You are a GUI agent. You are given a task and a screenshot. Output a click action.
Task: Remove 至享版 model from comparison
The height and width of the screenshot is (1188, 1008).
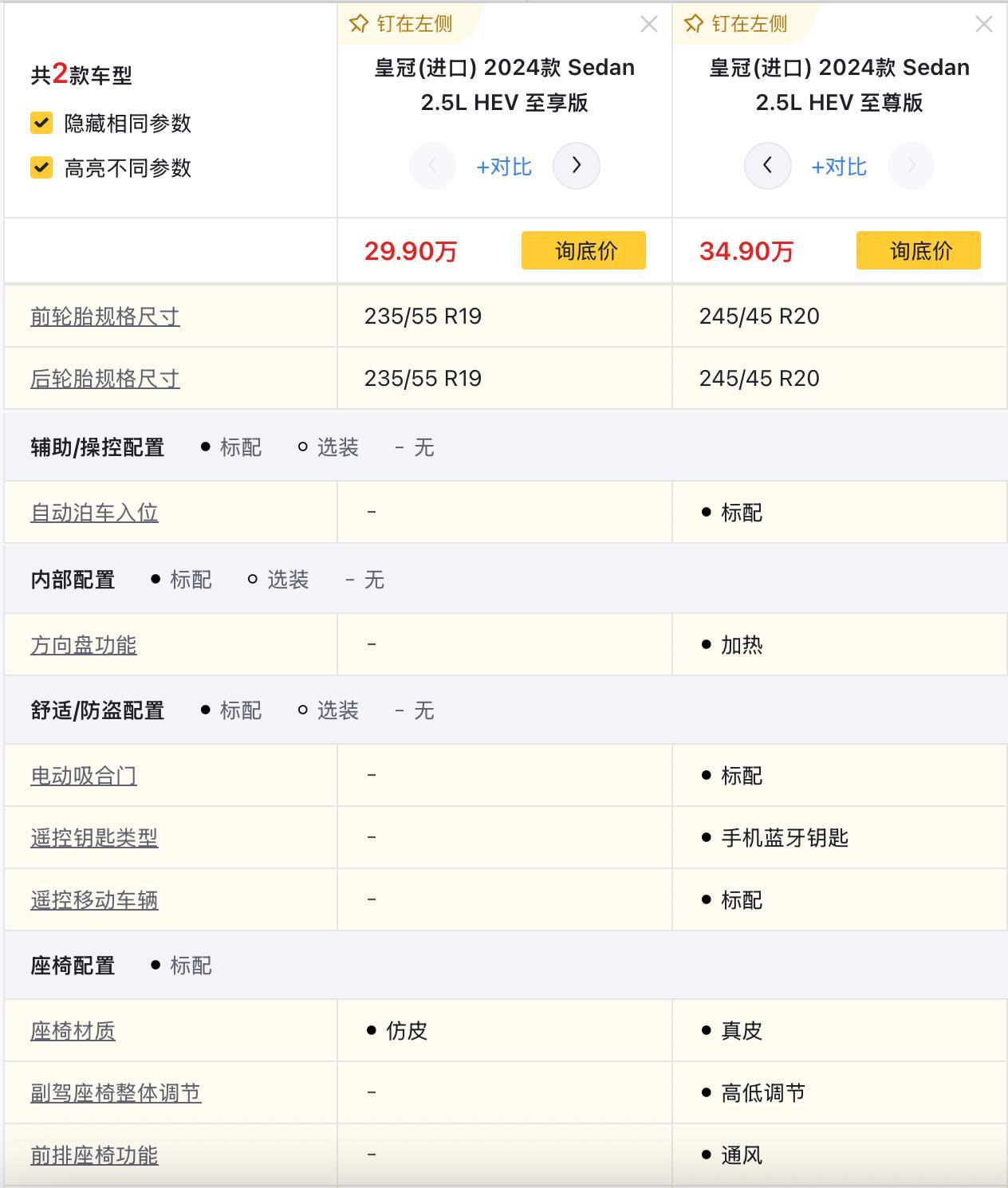click(x=649, y=25)
